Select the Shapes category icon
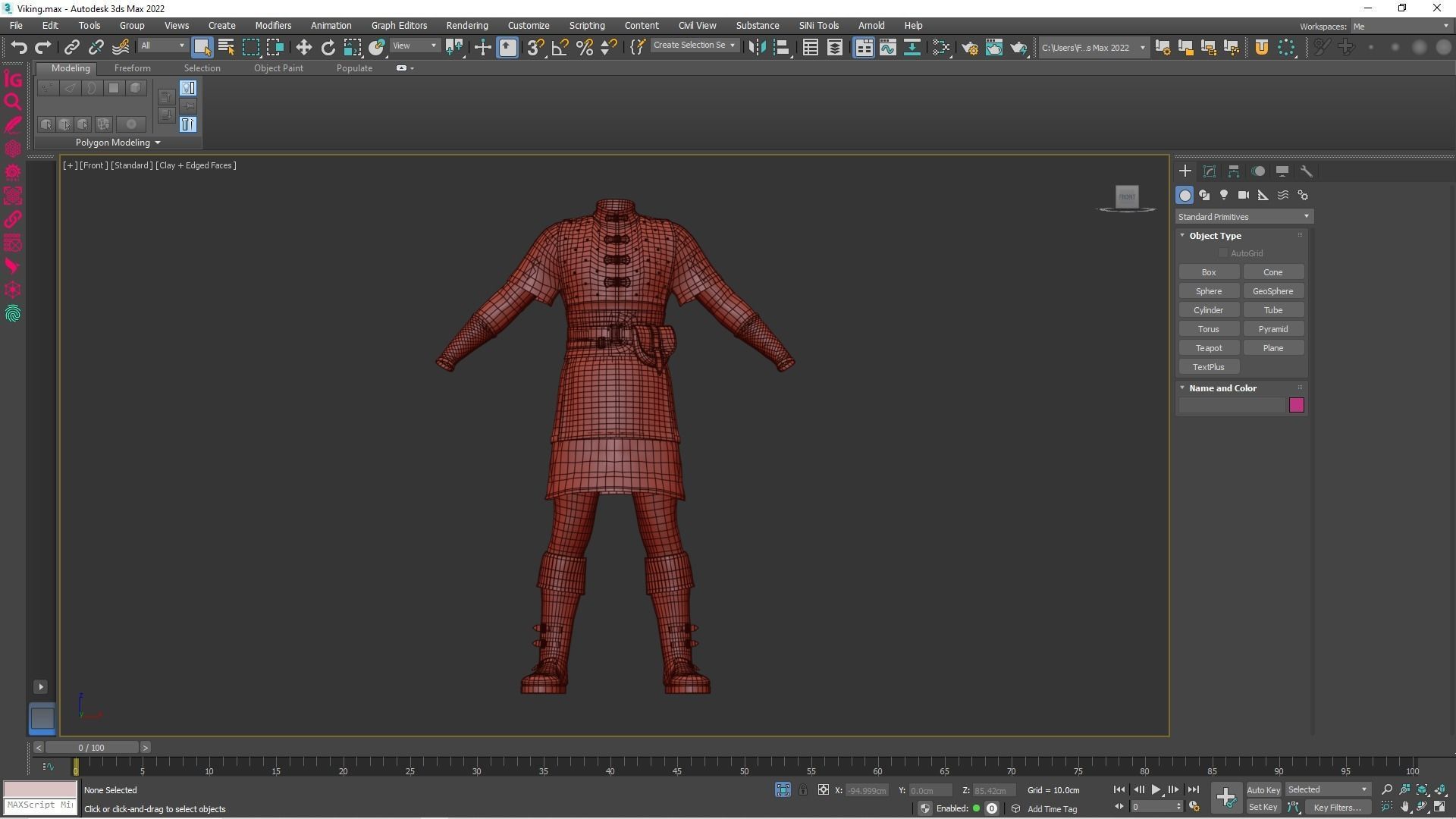1456x819 pixels. (1204, 195)
